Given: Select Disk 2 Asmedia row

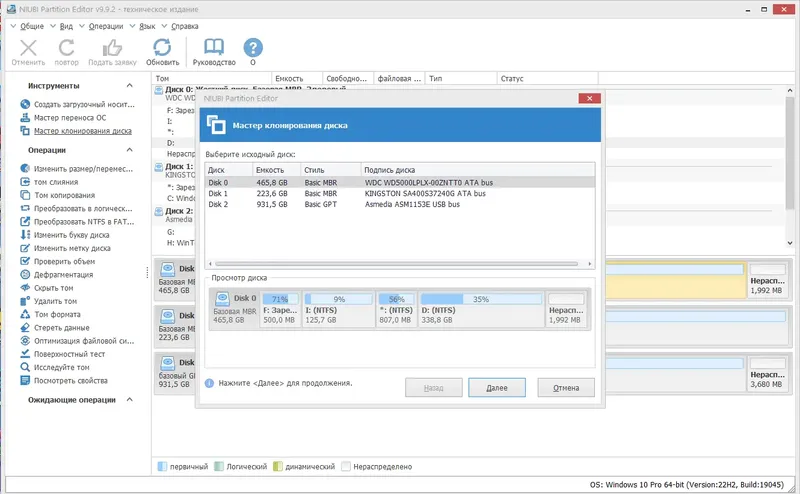Looking at the screenshot, I should [399, 204].
